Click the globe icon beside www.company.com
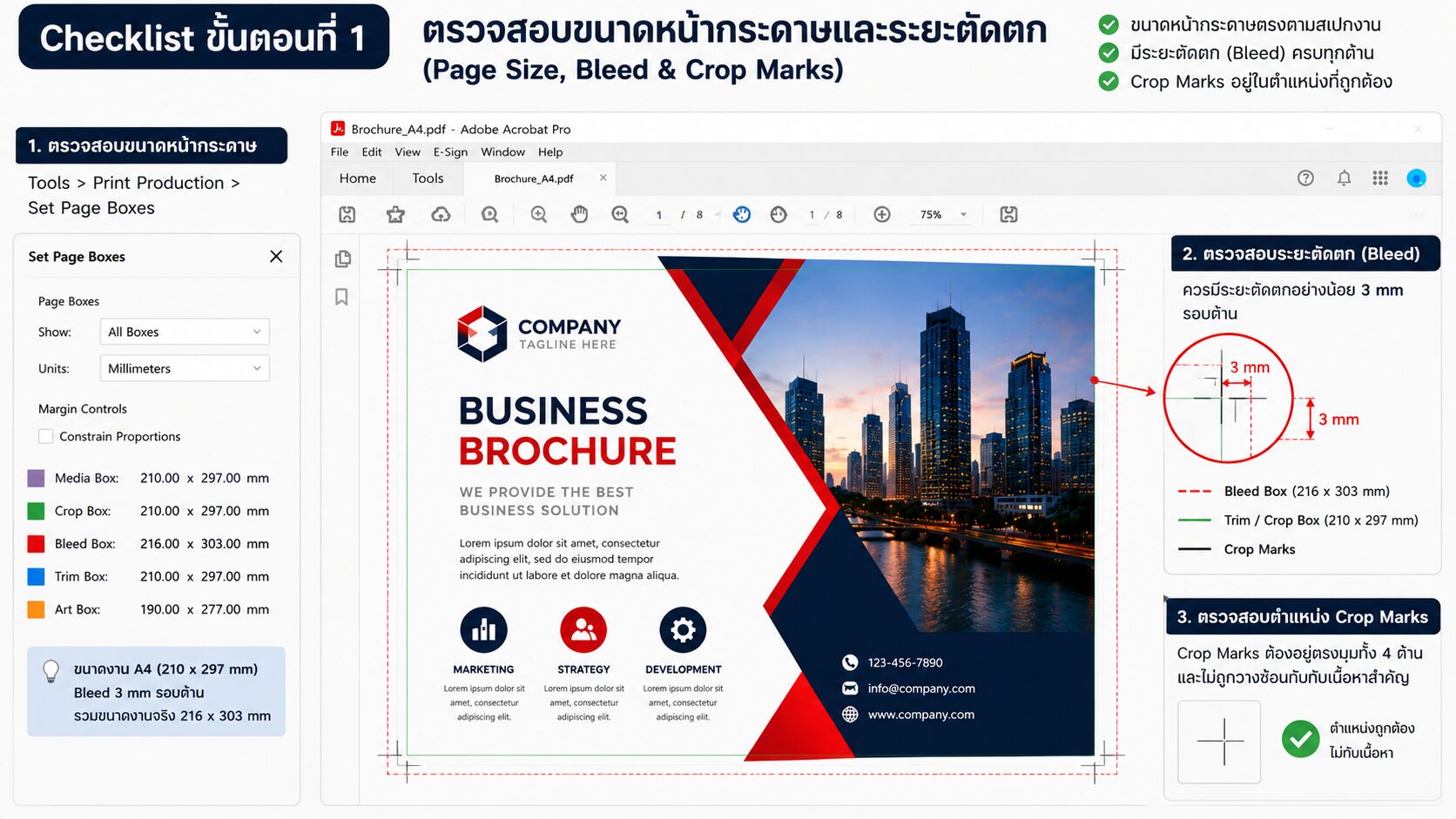 850,715
